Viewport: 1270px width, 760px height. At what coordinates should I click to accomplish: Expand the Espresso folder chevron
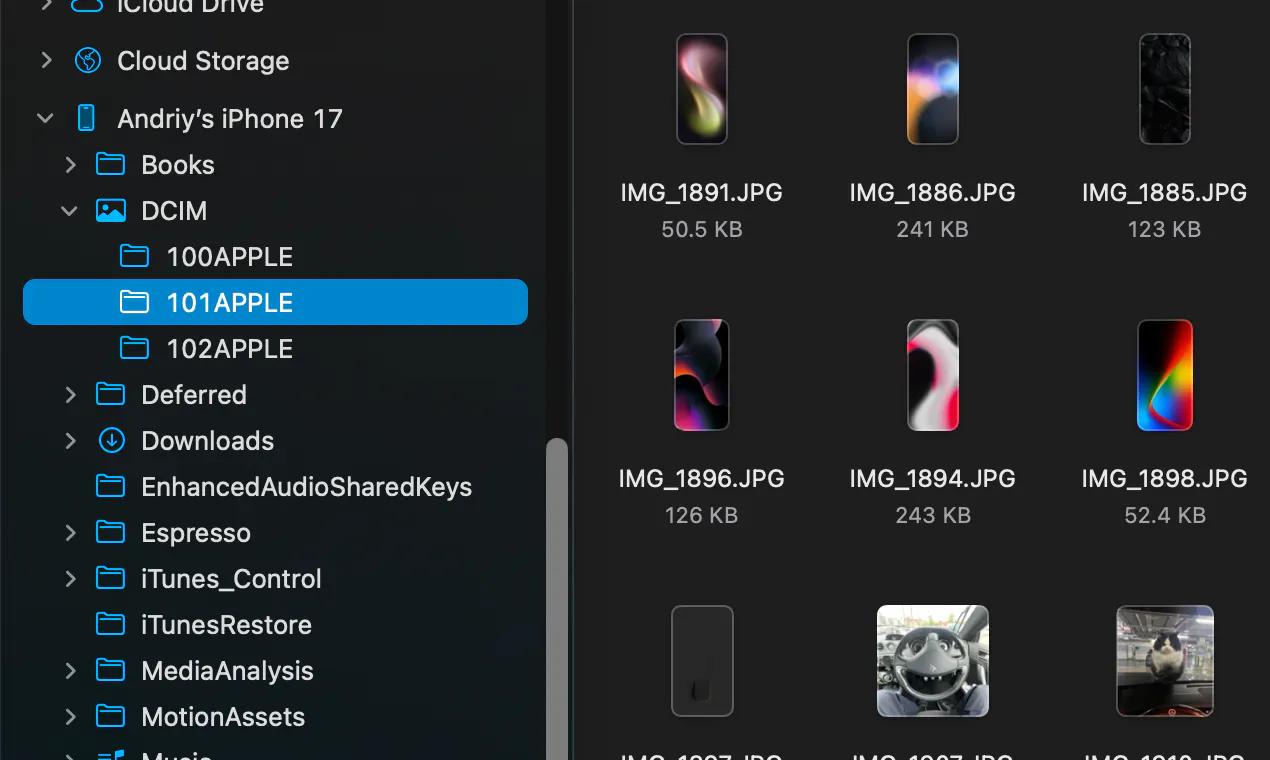click(70, 533)
